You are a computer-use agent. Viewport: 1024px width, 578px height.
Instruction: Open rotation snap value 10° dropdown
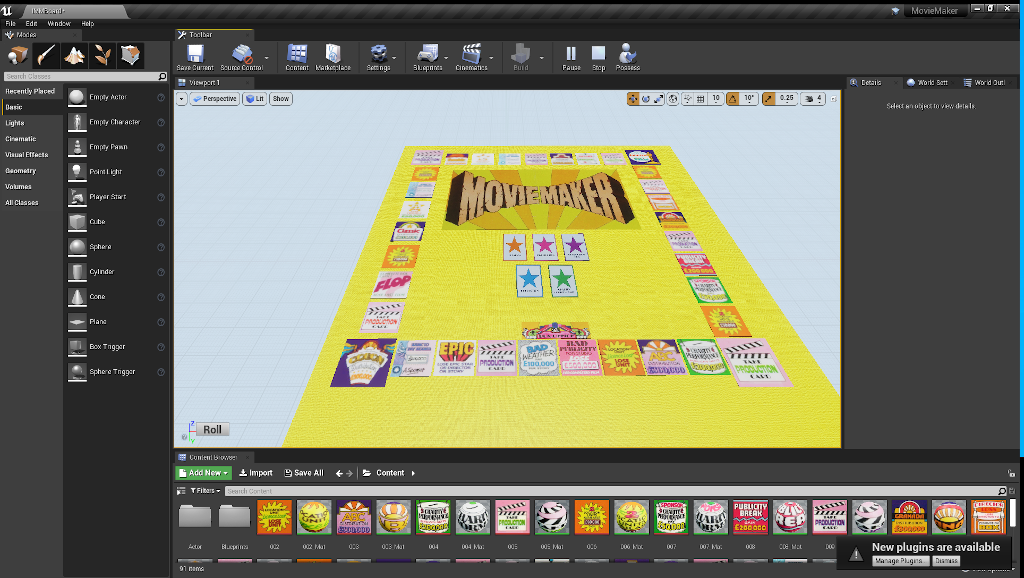pos(749,99)
